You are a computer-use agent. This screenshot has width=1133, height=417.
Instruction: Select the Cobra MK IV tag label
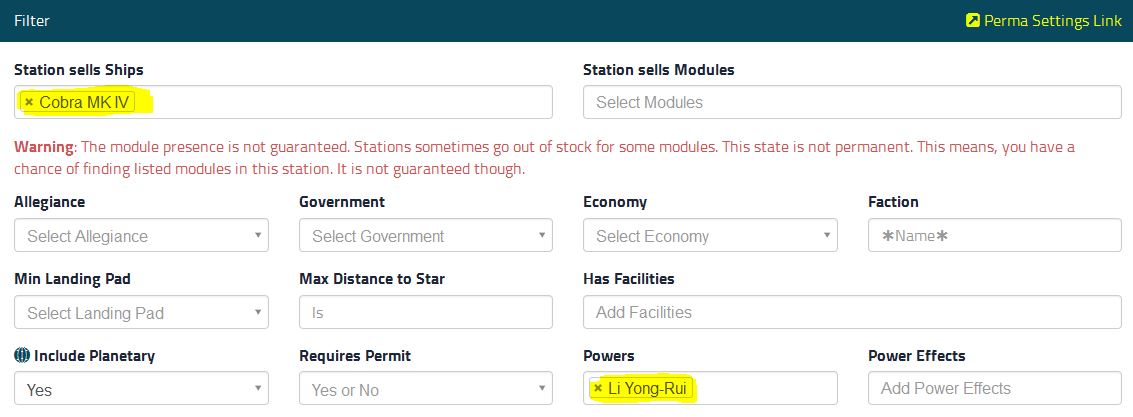(84, 103)
